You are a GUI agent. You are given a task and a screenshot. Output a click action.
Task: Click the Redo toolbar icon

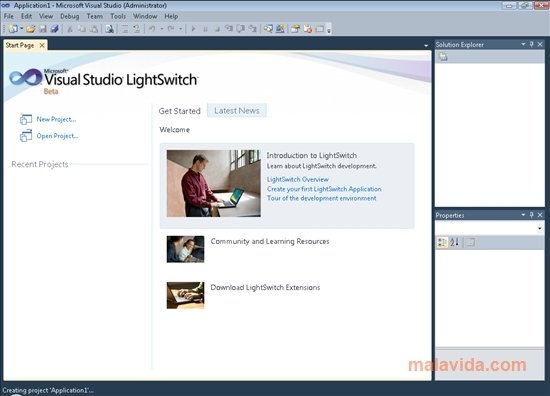(171, 29)
